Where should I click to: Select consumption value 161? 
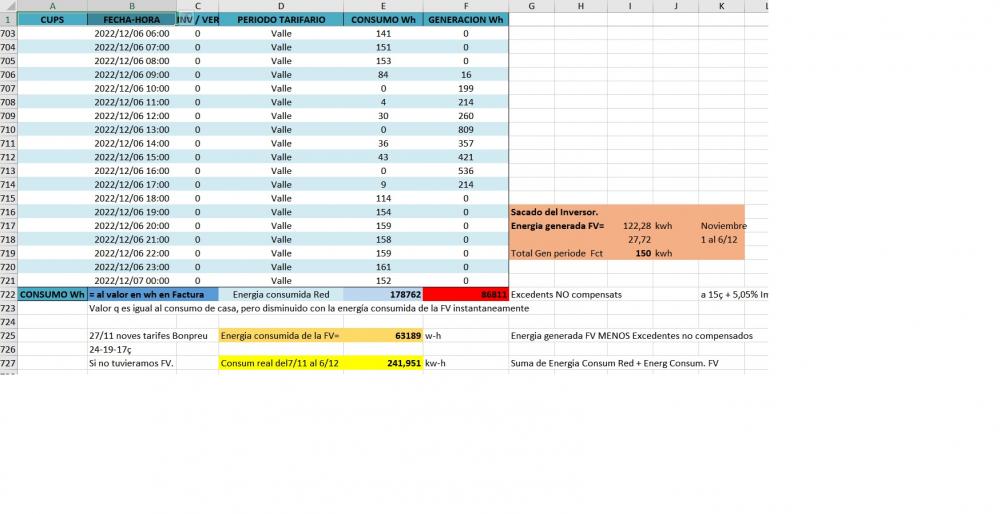383,267
